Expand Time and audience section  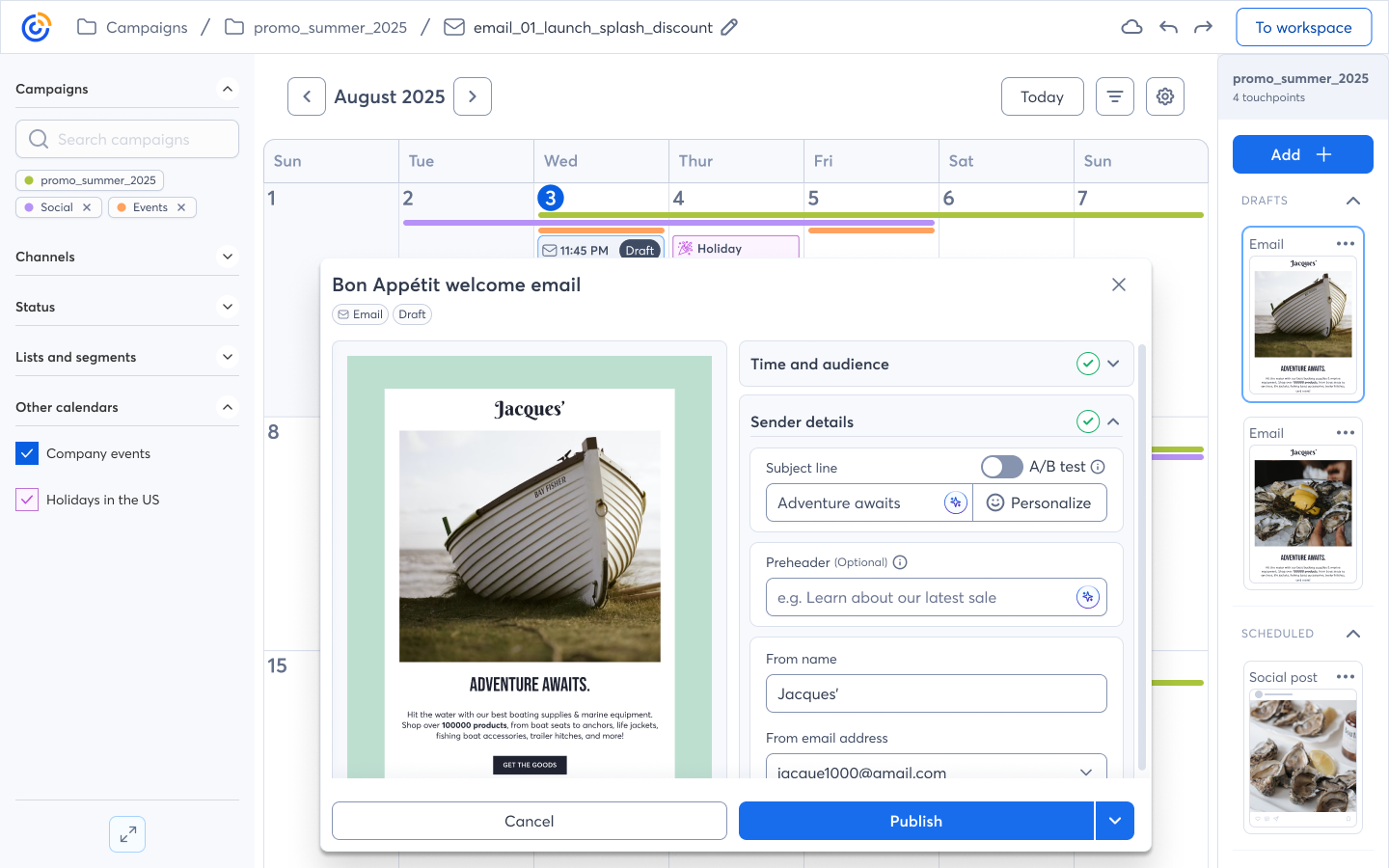coord(1113,364)
